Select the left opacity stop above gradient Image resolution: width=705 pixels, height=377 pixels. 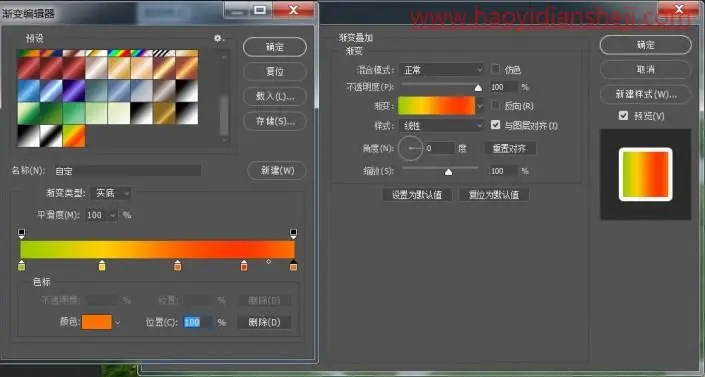22,233
